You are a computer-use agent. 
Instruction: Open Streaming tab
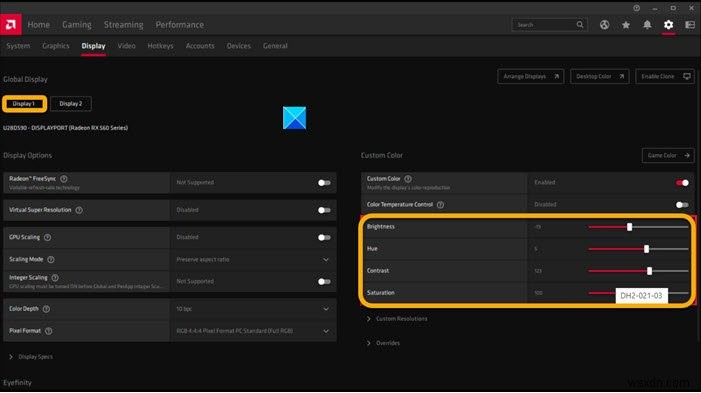point(124,25)
